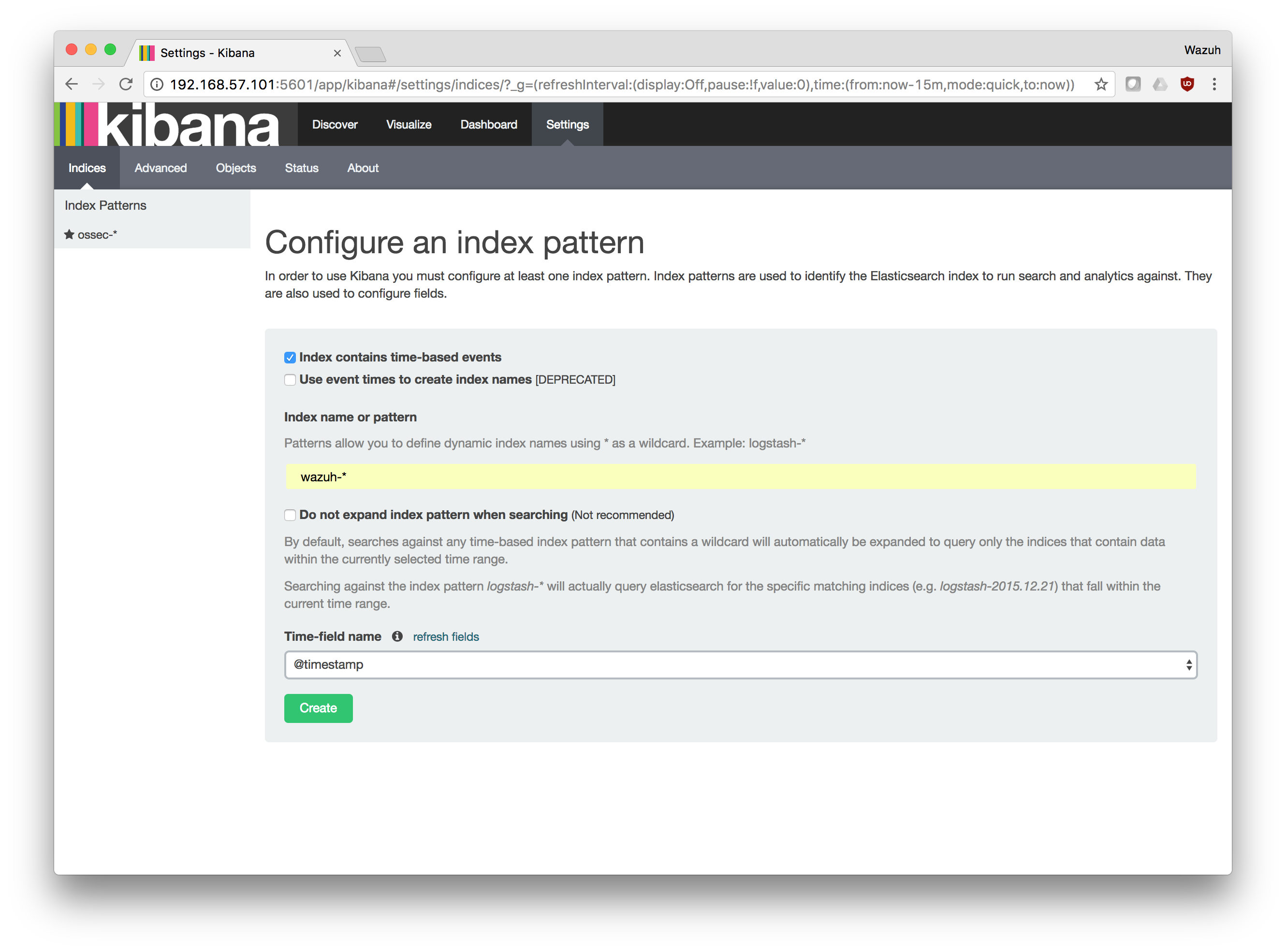Select the ossec-* index pattern

(97, 234)
